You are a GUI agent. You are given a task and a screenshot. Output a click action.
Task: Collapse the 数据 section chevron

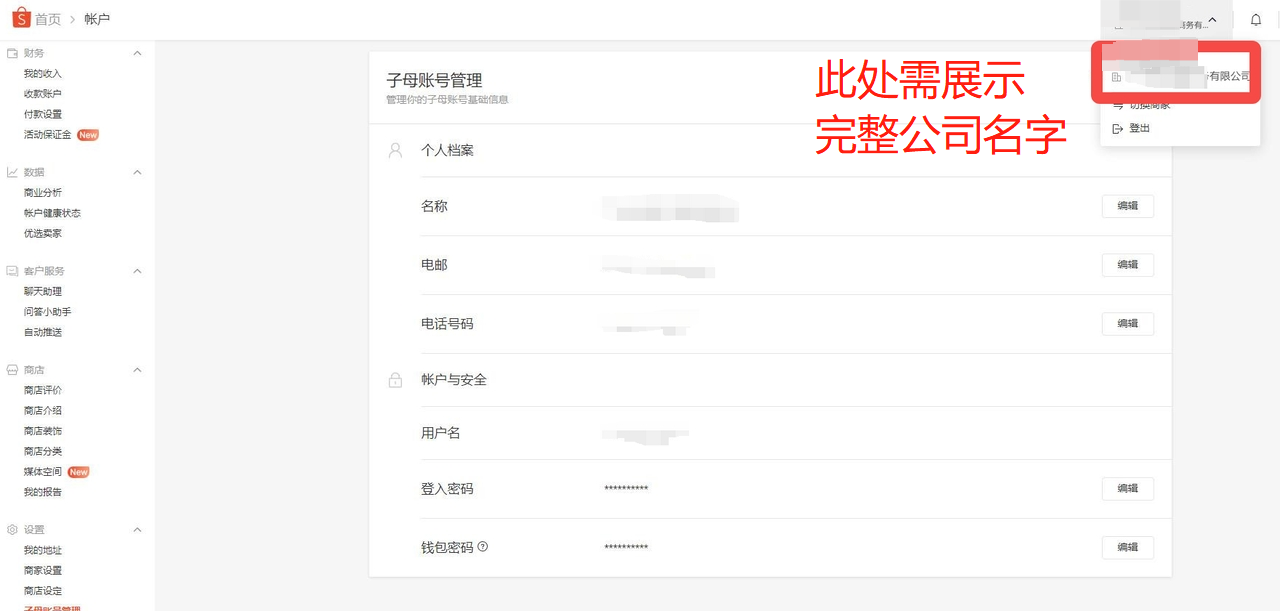(x=138, y=172)
